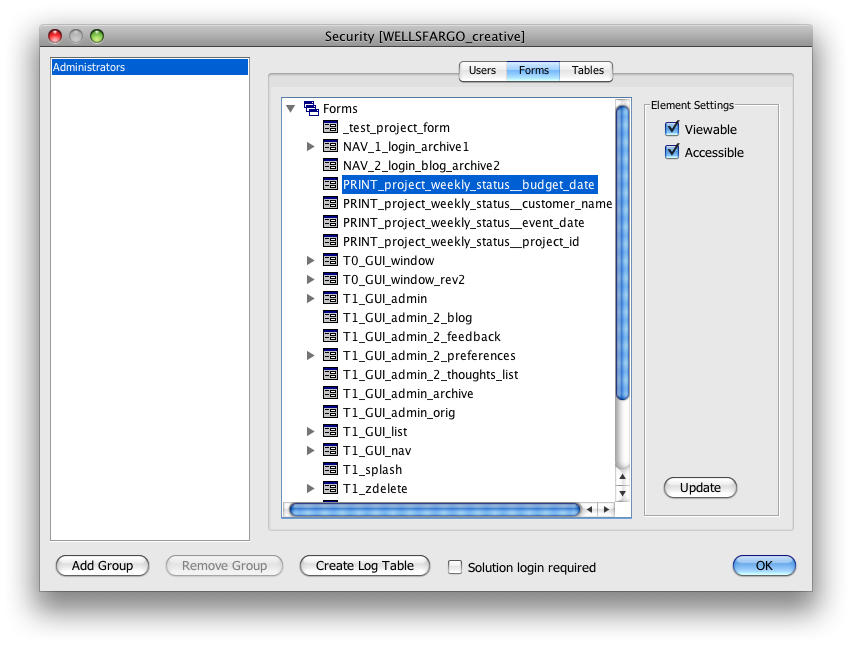Viewport: 852px width, 646px height.
Task: Click form icon beside NAV_1_login_archive1
Action: click(x=330, y=146)
